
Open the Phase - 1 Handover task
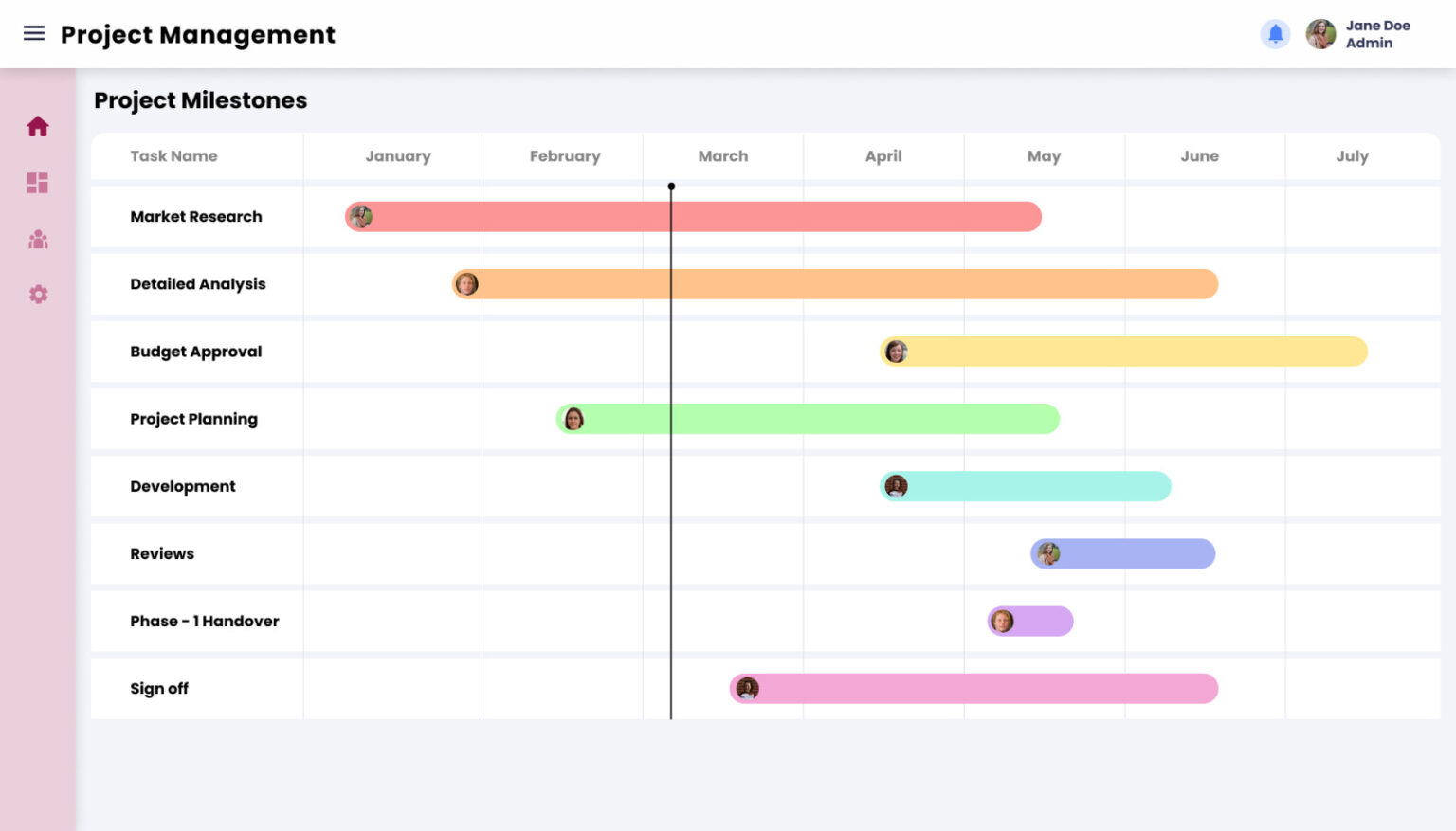pos(205,622)
